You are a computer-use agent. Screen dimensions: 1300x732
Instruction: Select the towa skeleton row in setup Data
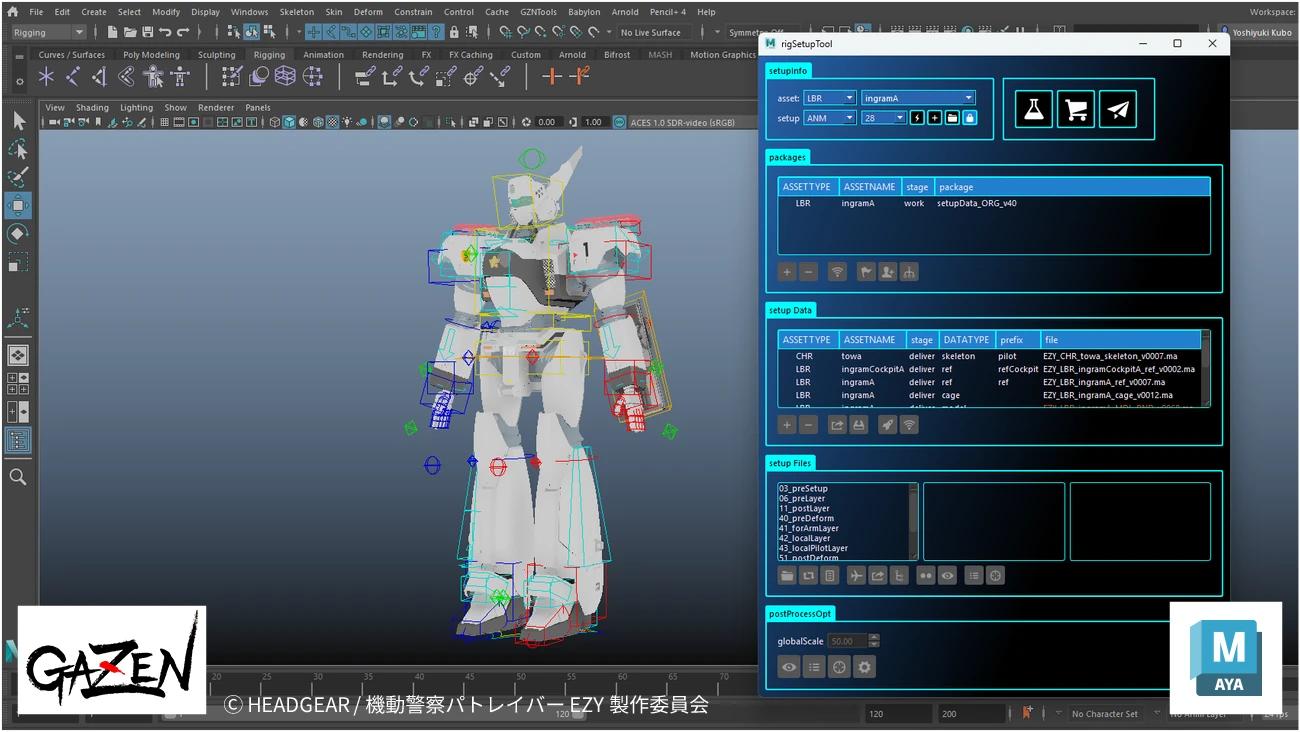tap(989, 356)
